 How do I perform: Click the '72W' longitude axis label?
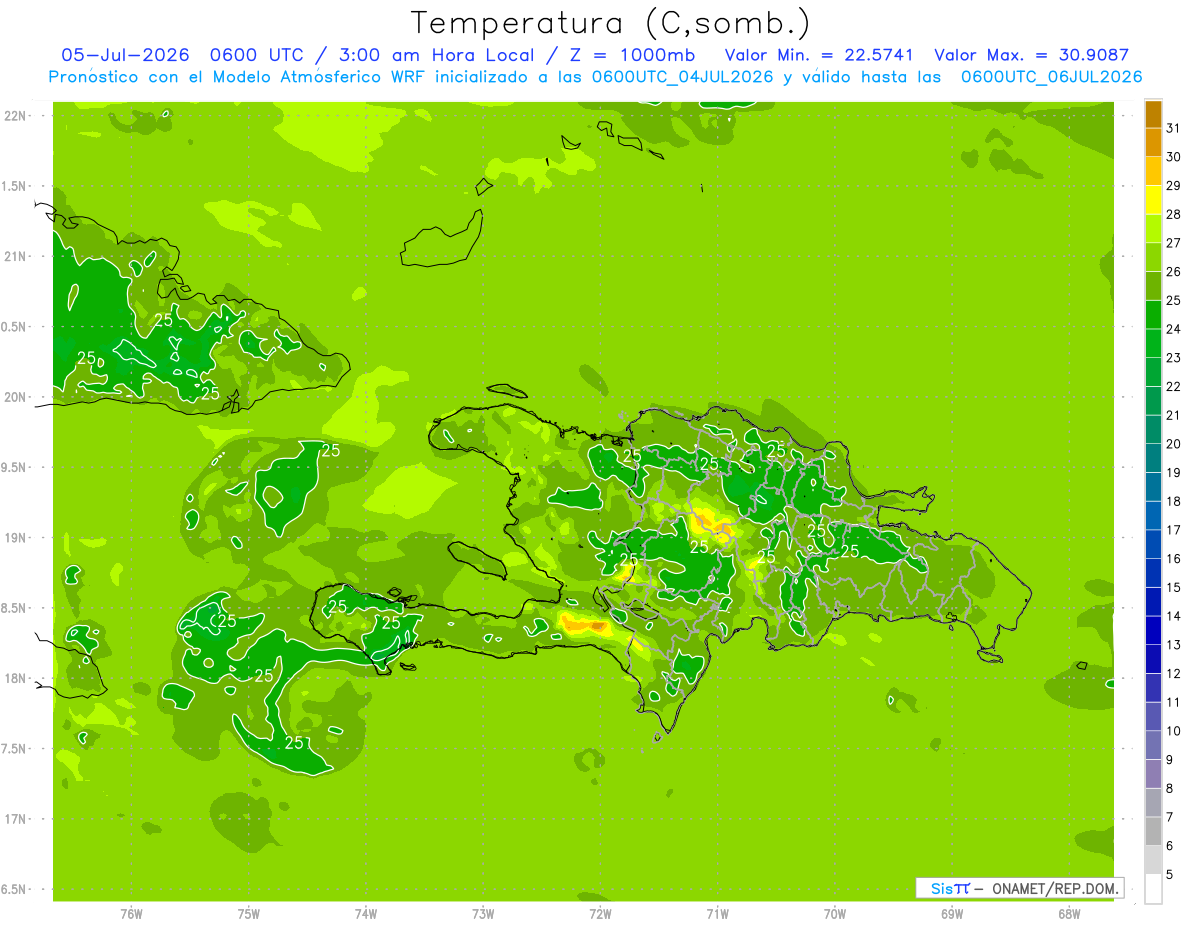click(600, 914)
